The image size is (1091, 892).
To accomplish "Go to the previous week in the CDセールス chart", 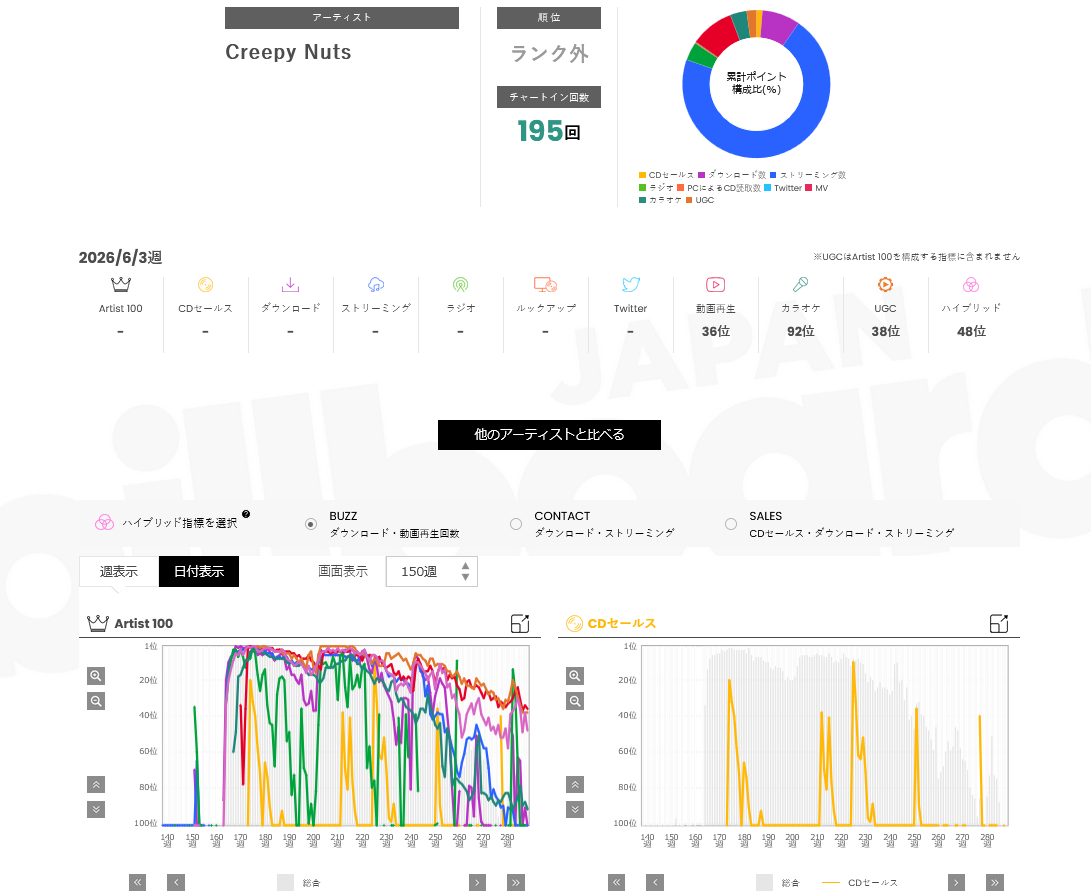I will pyautogui.click(x=655, y=882).
